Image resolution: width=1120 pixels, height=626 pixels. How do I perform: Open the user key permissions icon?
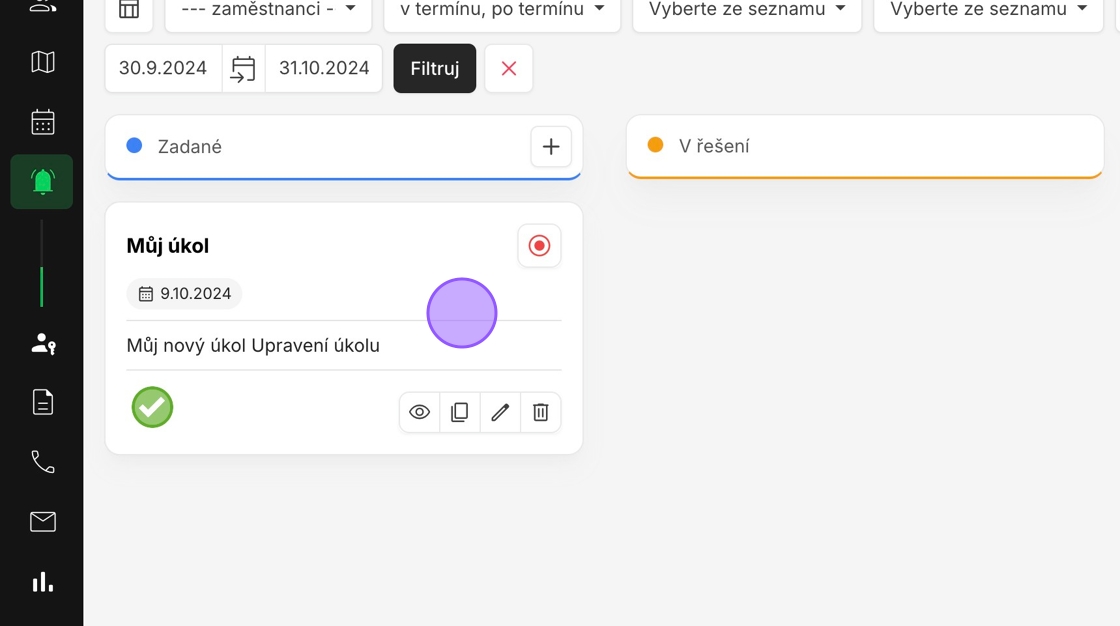coord(43,344)
